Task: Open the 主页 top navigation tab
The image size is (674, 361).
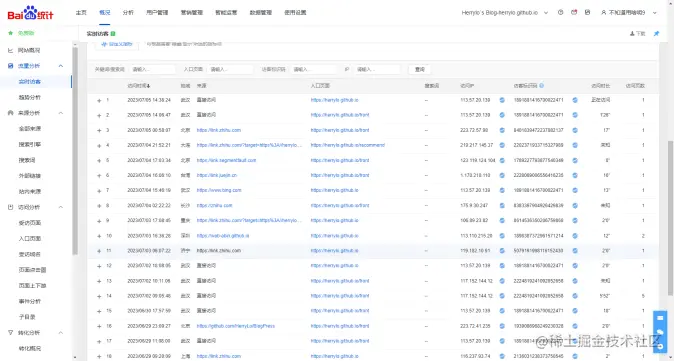Action: (x=81, y=13)
